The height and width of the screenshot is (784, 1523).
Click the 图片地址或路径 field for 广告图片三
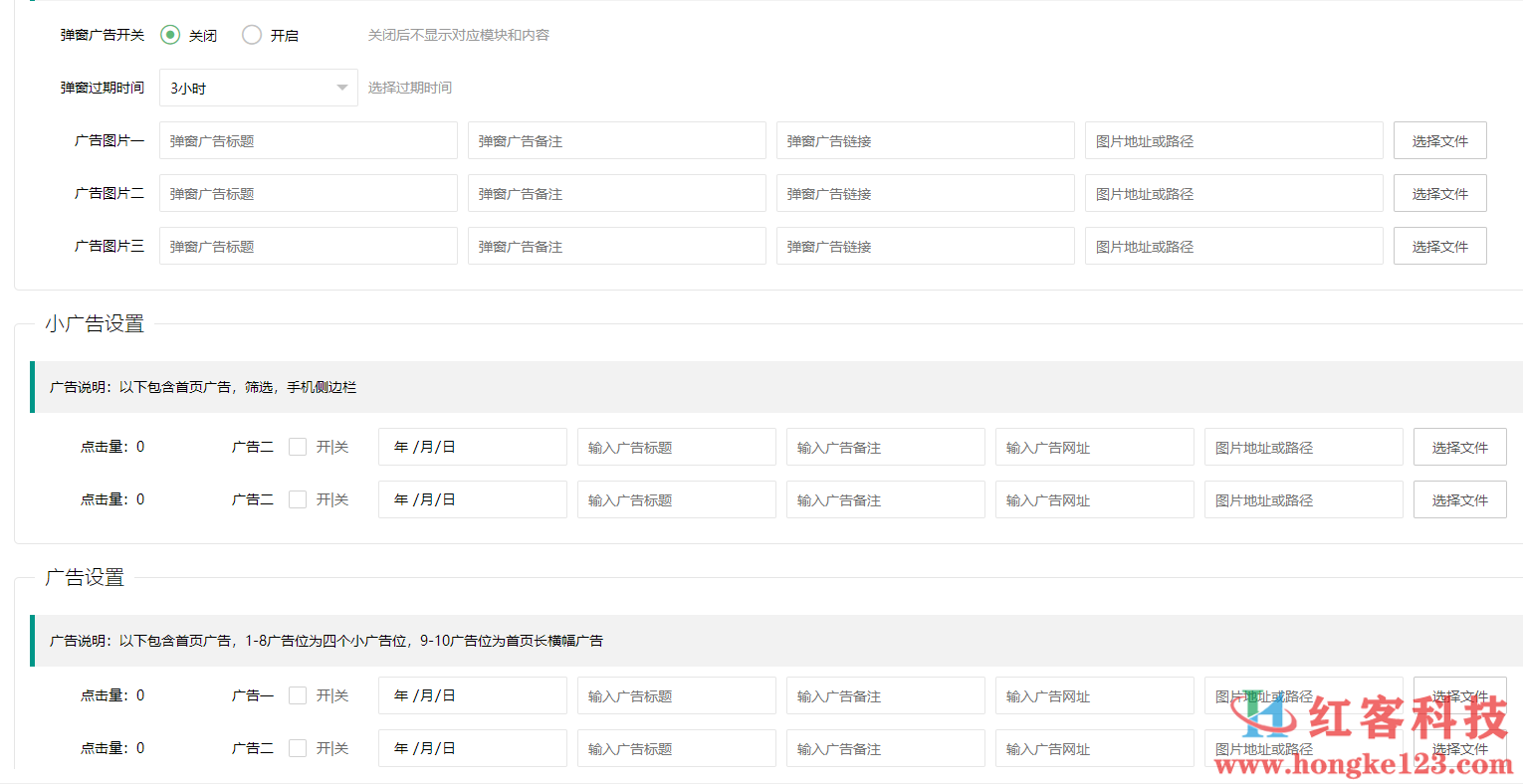point(1233,246)
